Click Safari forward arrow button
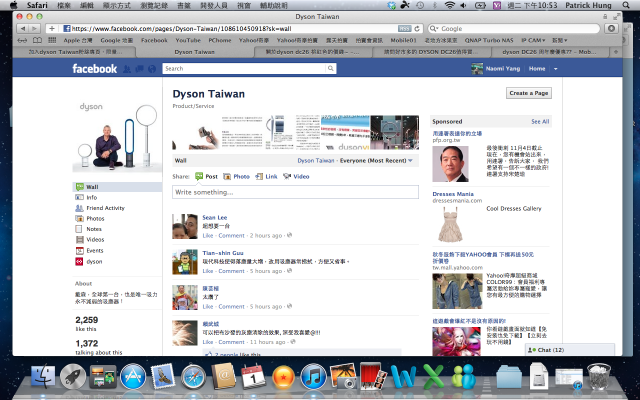The width and height of the screenshot is (640, 400). (35, 29)
